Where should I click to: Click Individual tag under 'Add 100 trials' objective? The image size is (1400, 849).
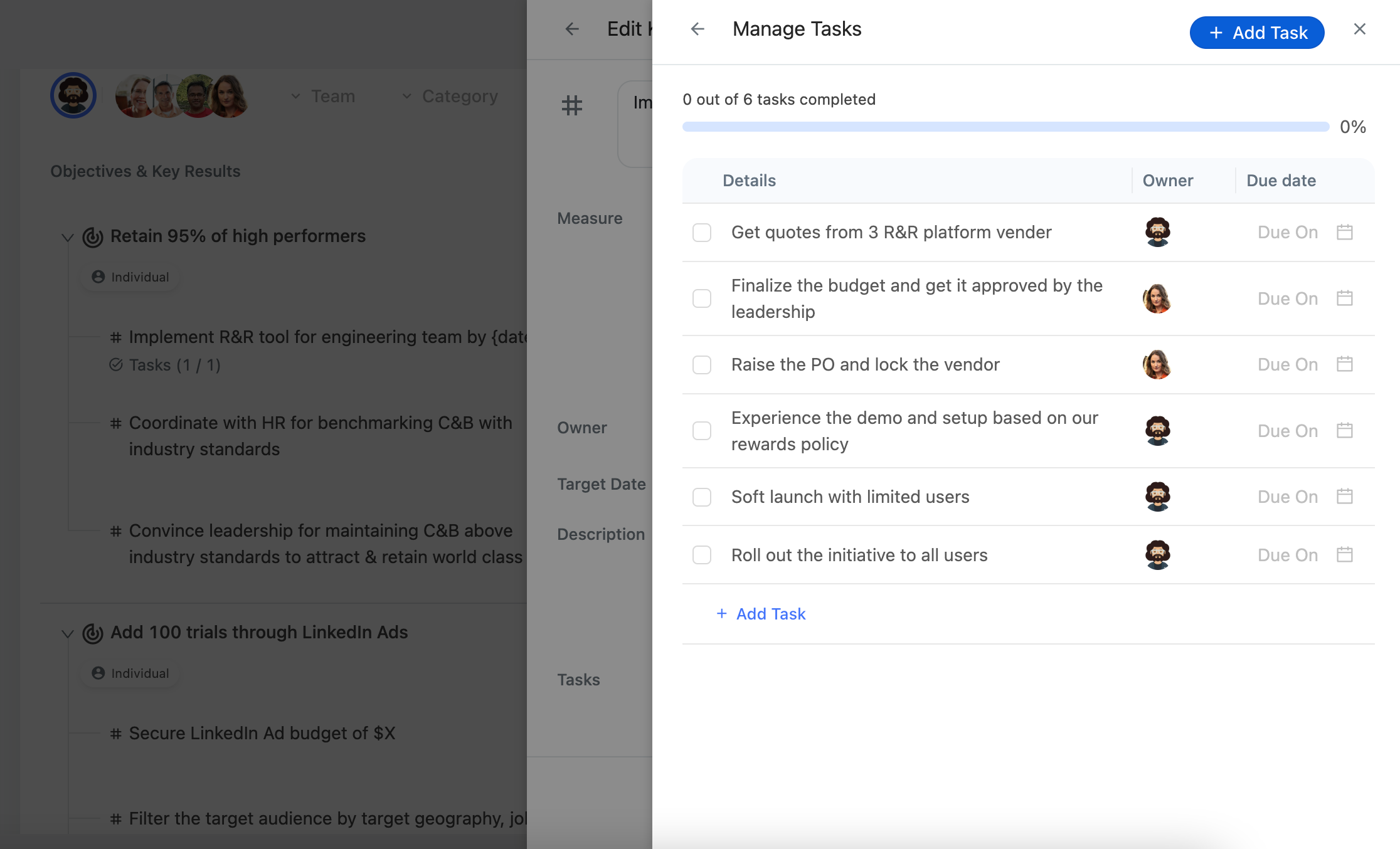point(130,673)
